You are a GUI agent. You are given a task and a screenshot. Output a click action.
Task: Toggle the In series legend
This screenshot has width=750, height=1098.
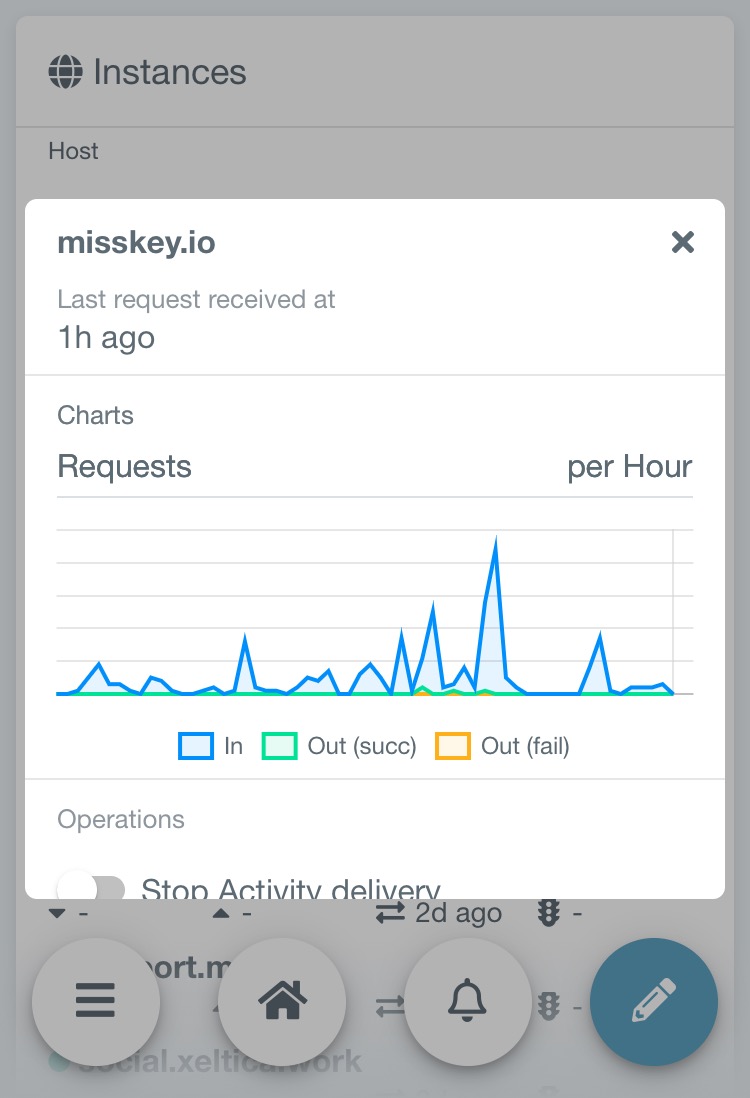click(x=211, y=746)
